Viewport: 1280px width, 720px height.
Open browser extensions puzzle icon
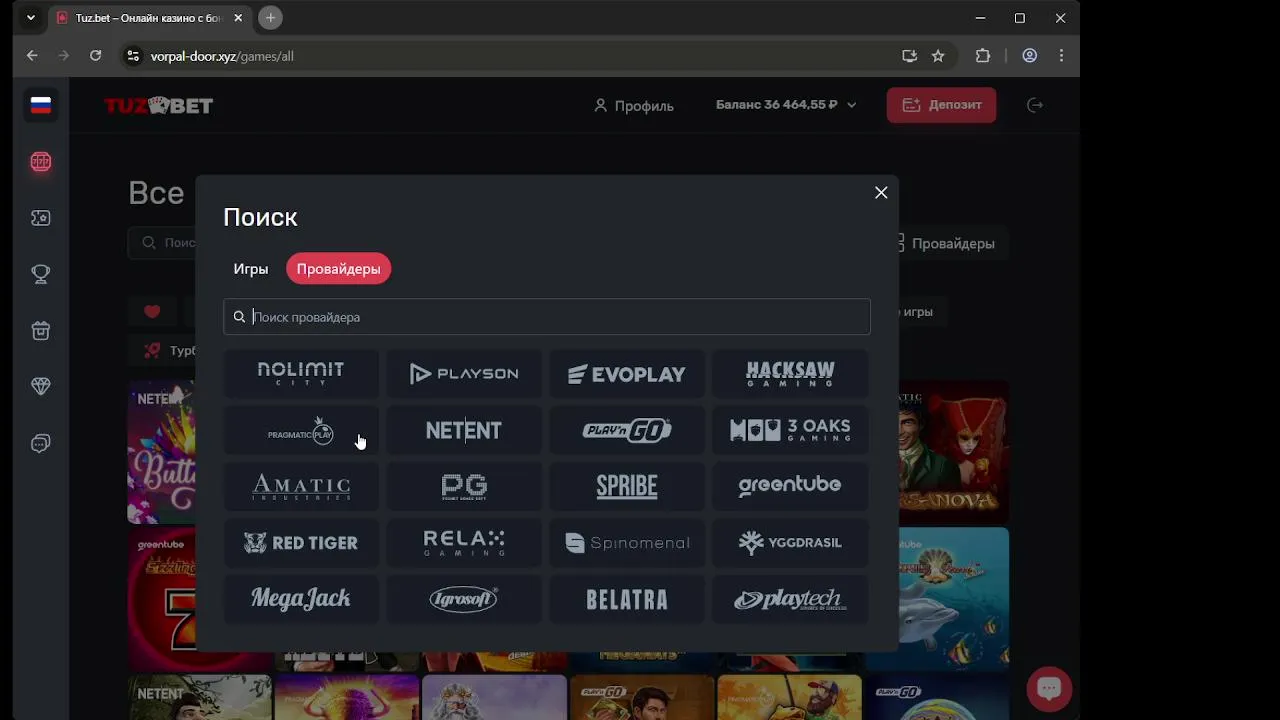[x=983, y=56]
